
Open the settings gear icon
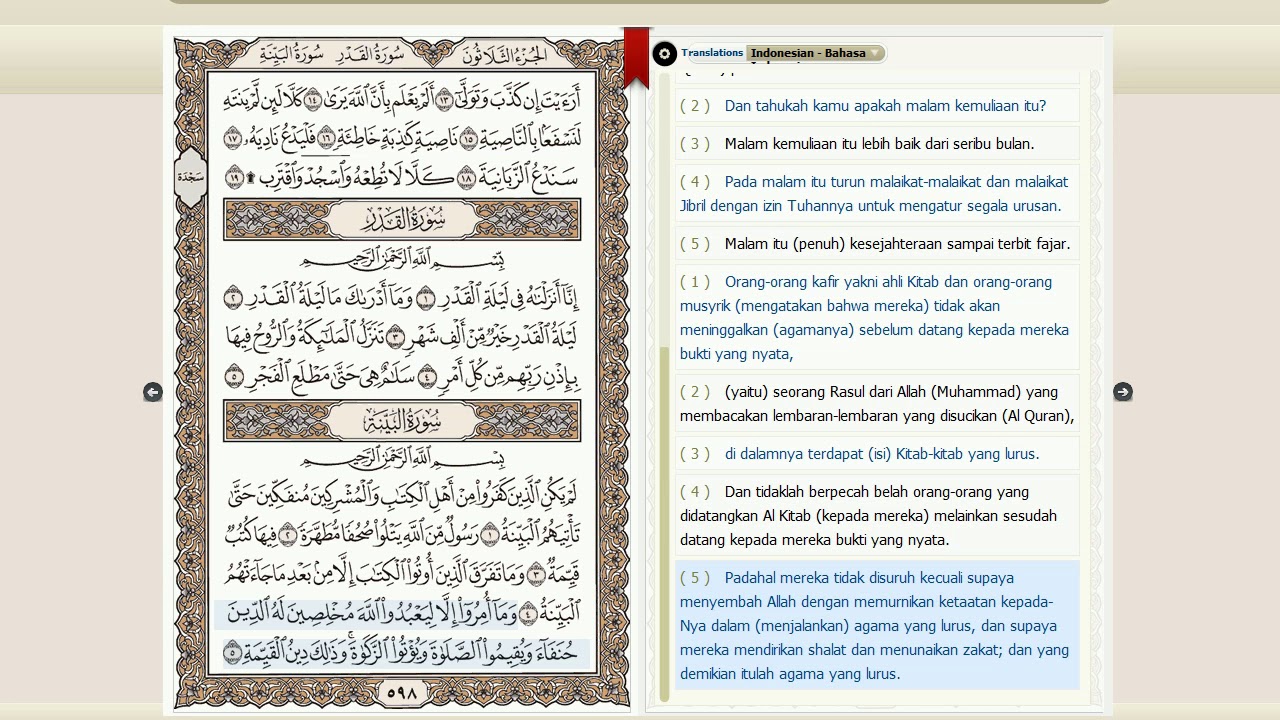pyautogui.click(x=664, y=54)
